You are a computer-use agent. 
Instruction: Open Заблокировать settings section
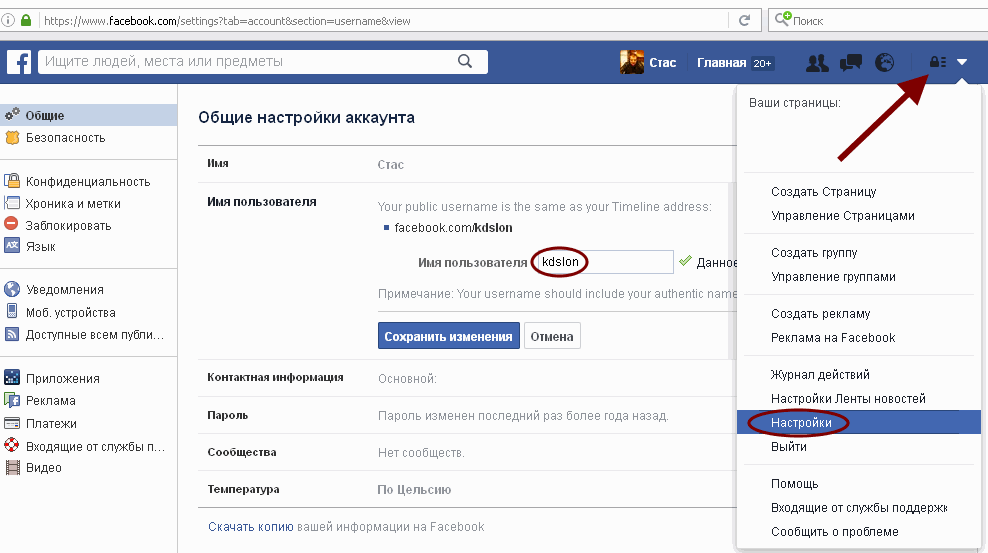tap(69, 225)
